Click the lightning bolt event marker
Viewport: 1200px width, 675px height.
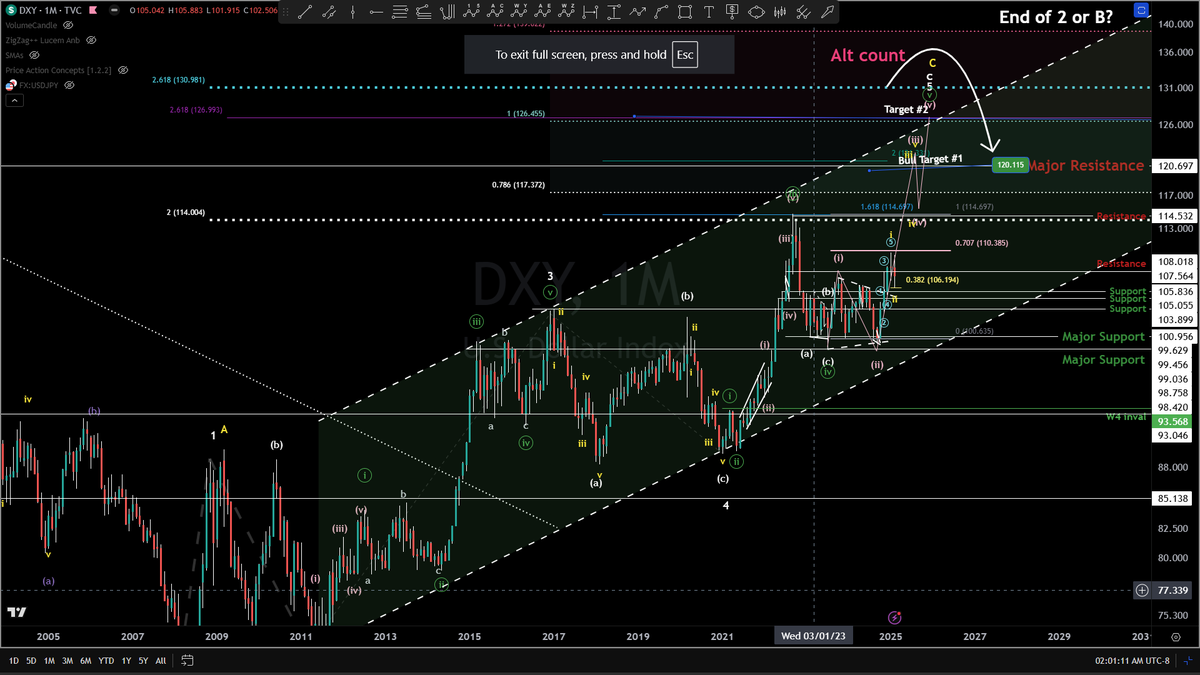point(894,620)
